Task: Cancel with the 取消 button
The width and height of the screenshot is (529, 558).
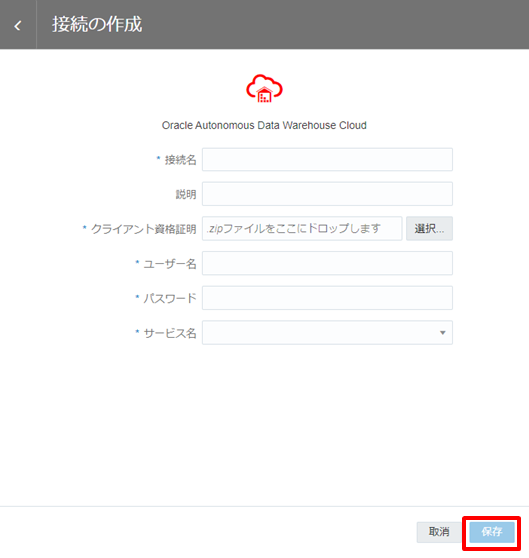Action: [439, 532]
